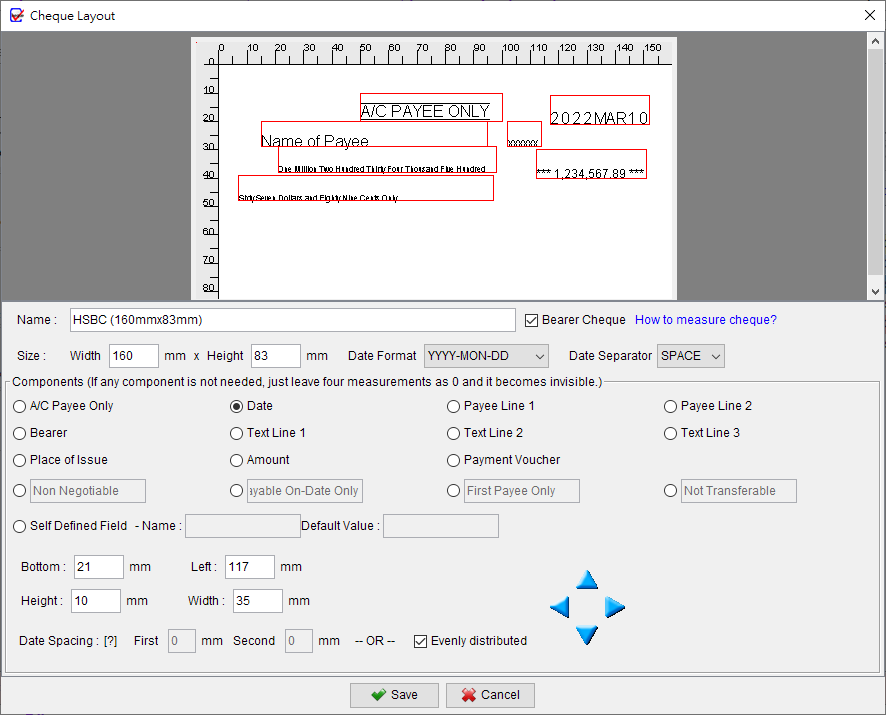Click the Cheque Layout icon in title bar
This screenshot has height=715, width=886.
point(15,15)
